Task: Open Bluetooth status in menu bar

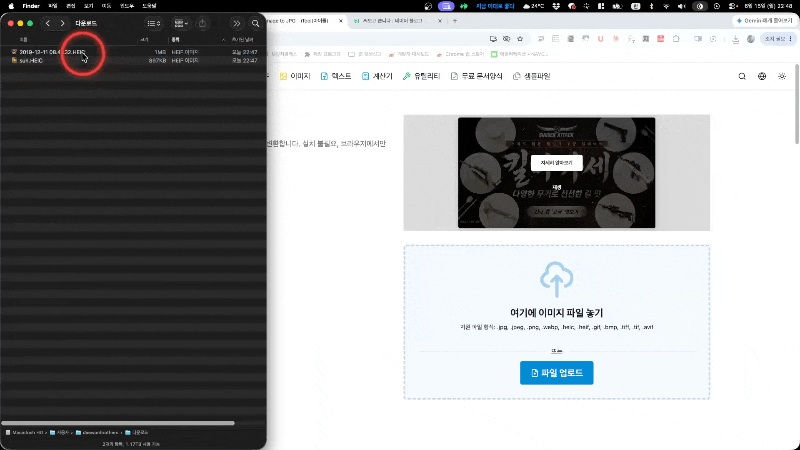Action: click(x=652, y=6)
